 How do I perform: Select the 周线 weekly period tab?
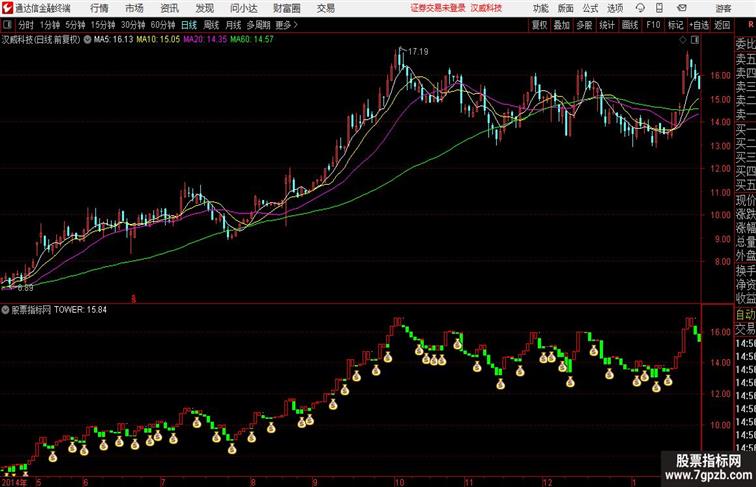(x=211, y=25)
